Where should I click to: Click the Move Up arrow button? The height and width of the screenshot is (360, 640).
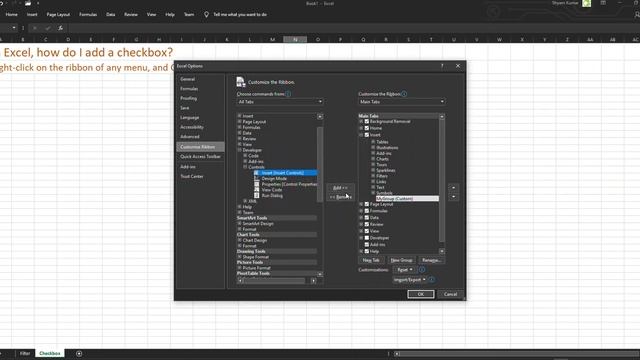click(453, 188)
